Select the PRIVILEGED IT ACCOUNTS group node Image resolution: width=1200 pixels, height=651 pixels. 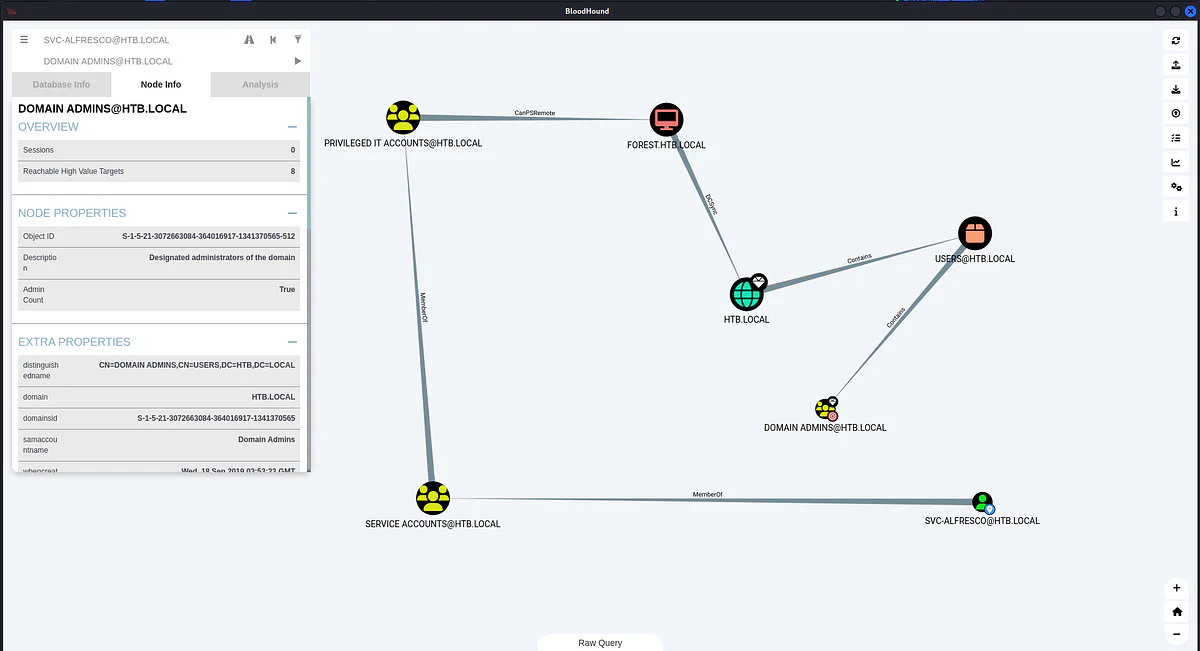pos(403,118)
